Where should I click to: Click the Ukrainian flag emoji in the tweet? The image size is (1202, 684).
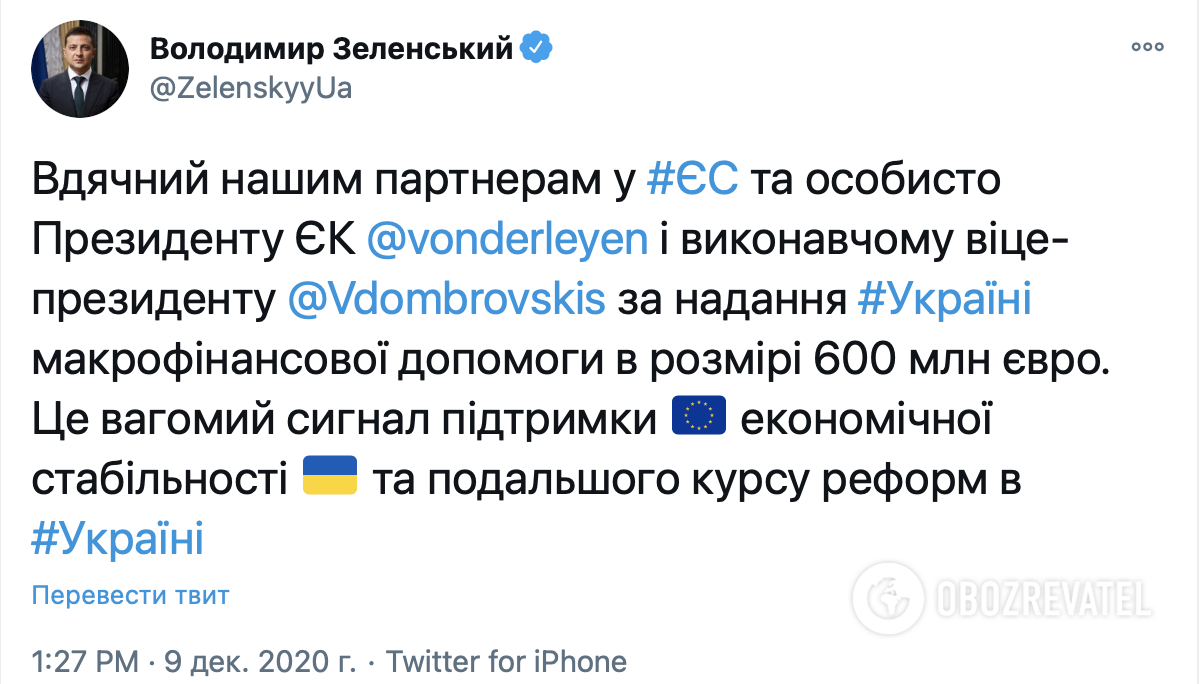[x=331, y=476]
